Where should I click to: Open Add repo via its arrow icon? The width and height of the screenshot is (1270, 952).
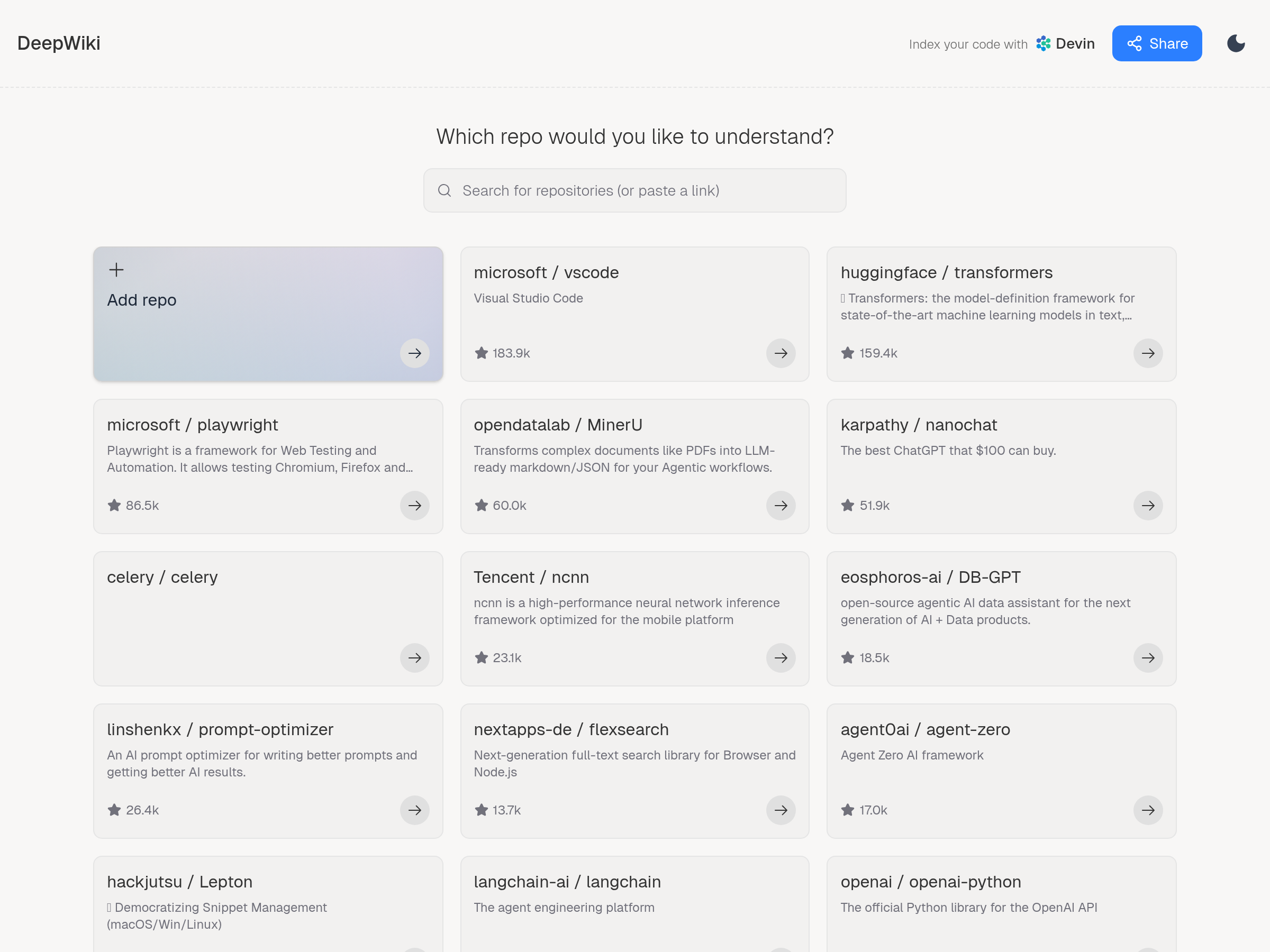(414, 353)
